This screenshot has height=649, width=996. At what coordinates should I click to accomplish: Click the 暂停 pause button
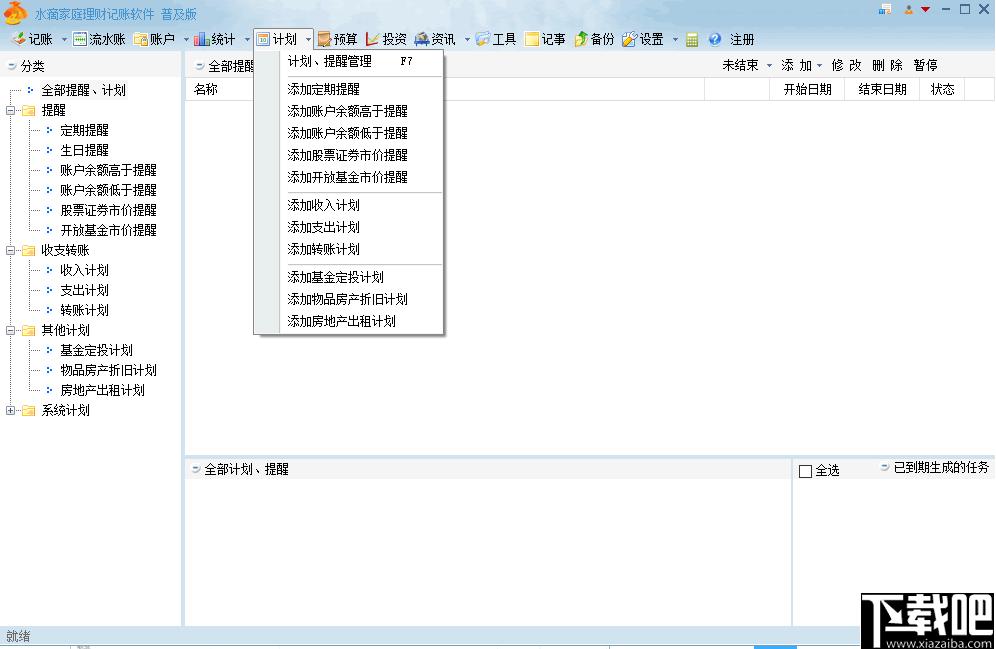(925, 65)
